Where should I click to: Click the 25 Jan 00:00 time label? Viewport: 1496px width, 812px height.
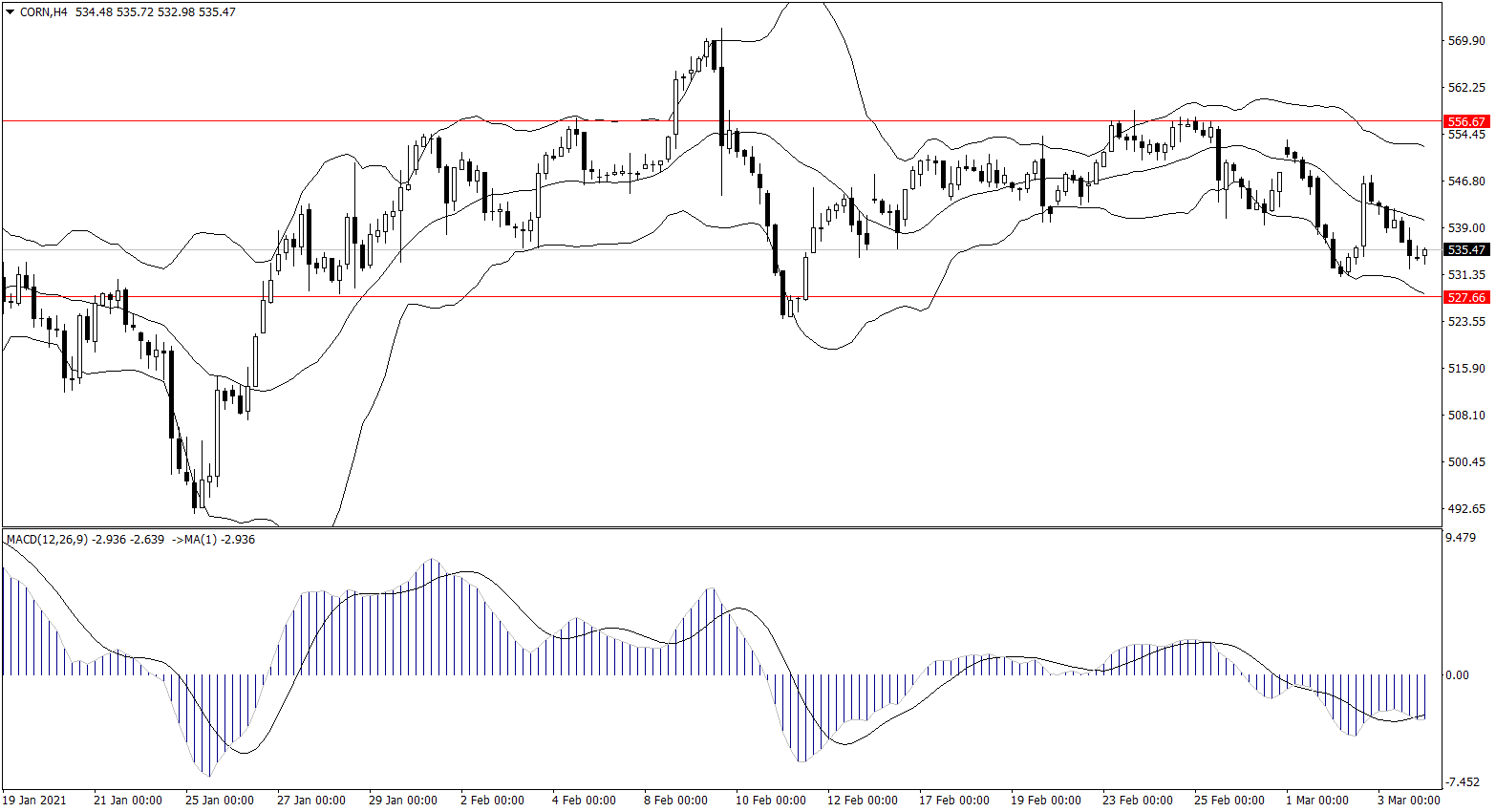(219, 801)
